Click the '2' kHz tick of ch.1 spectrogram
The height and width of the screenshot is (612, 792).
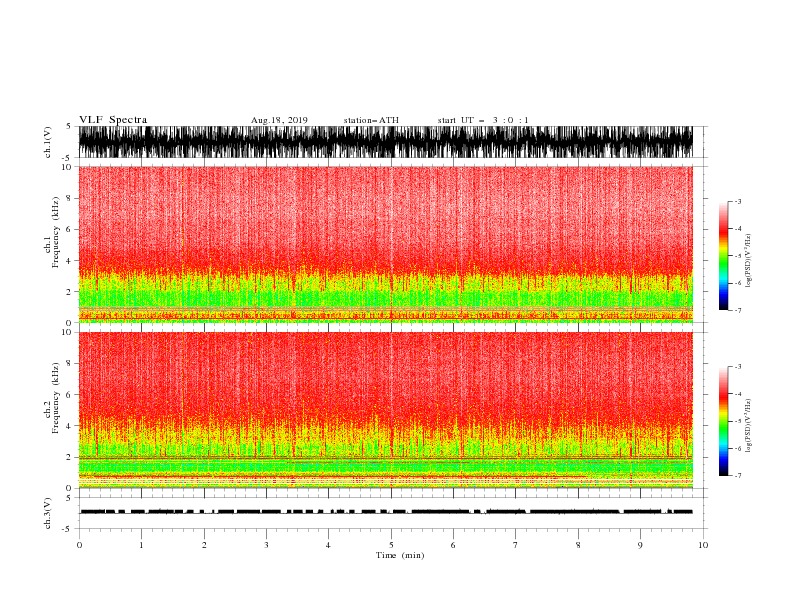pos(69,292)
